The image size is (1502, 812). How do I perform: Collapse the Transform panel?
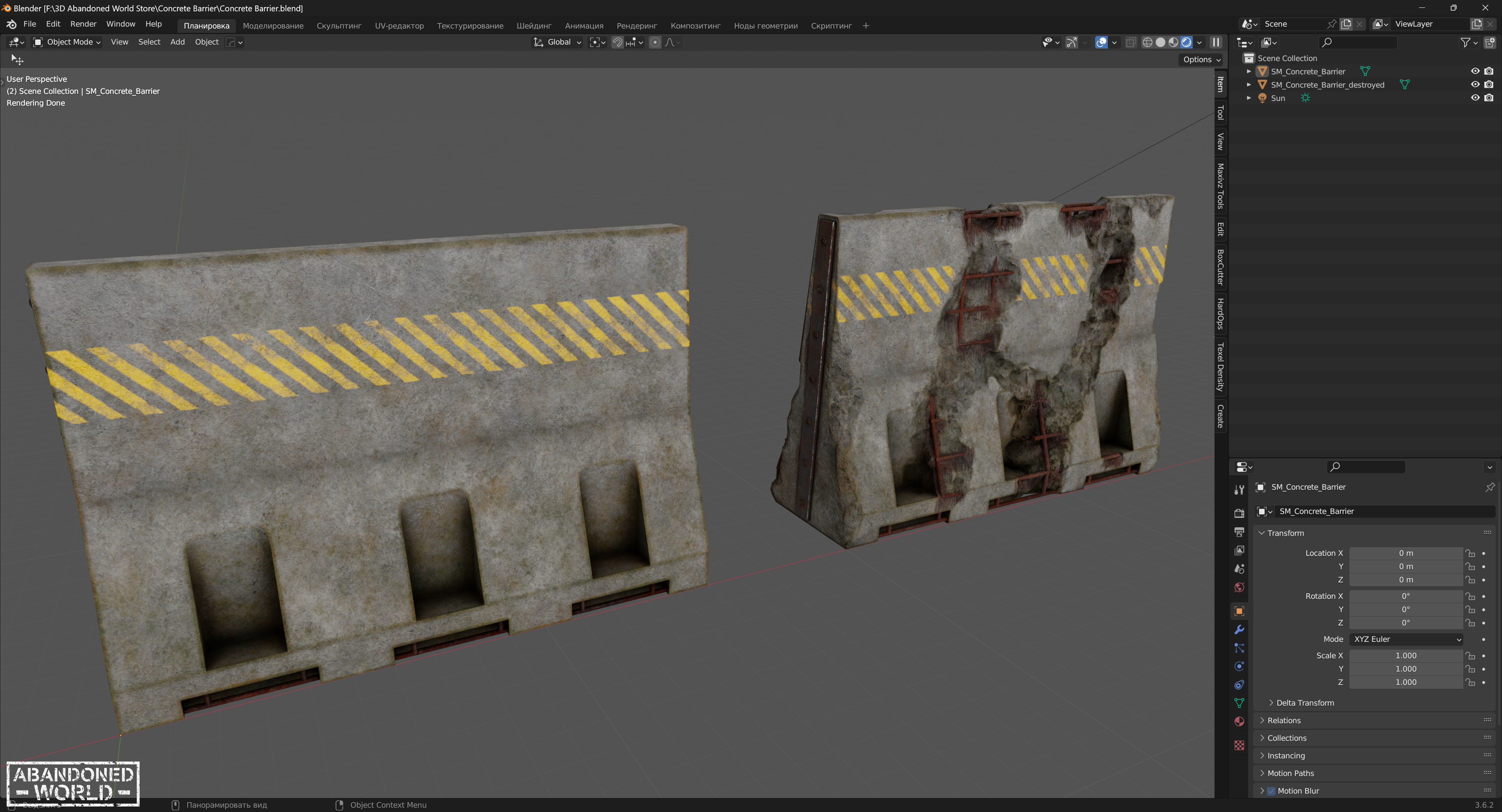[x=1262, y=534]
